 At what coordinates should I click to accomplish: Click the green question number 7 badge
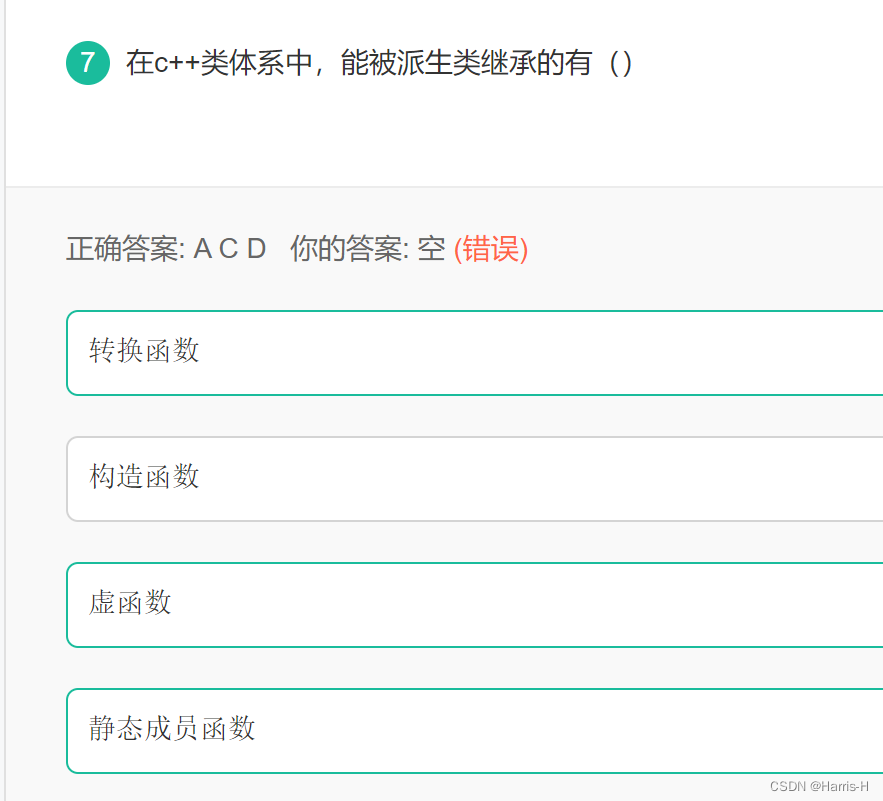click(x=87, y=62)
